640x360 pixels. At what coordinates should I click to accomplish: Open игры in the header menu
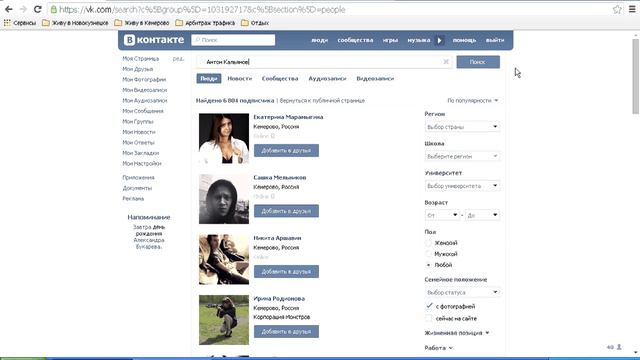390,40
